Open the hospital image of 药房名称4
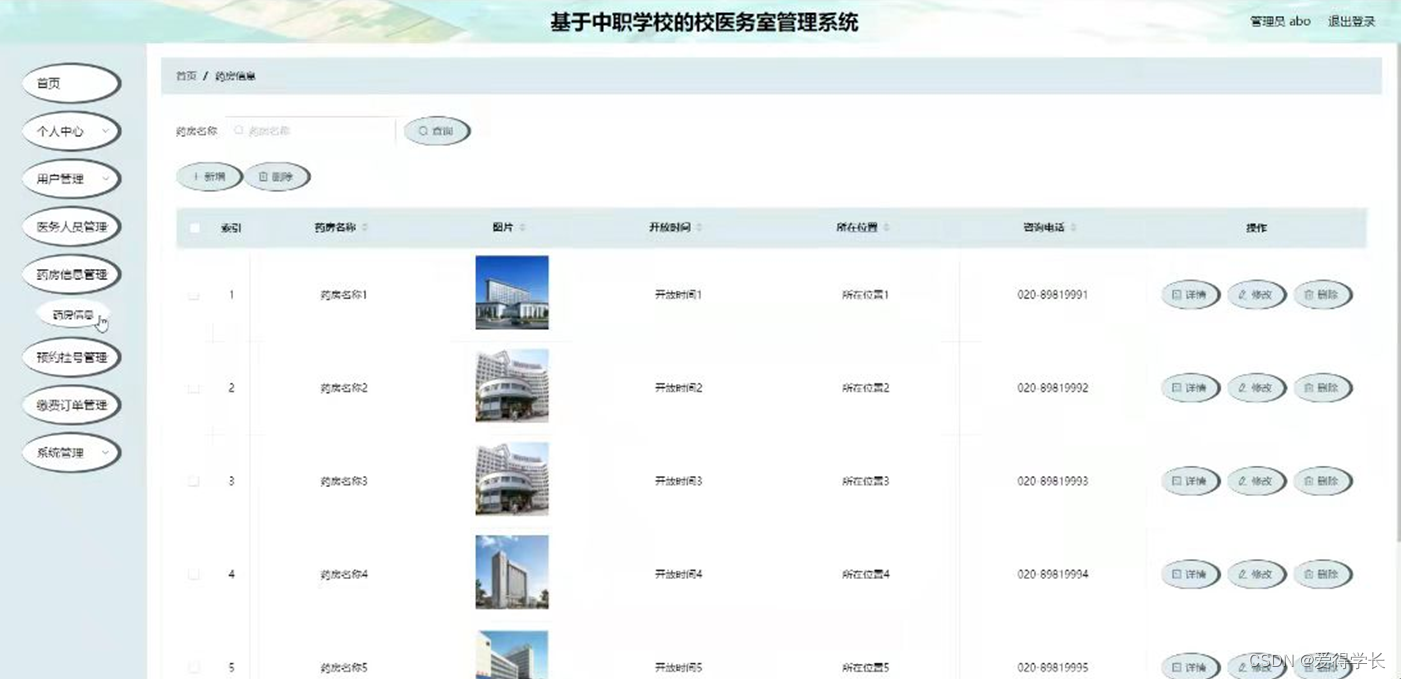The image size is (1401, 679). (x=512, y=572)
